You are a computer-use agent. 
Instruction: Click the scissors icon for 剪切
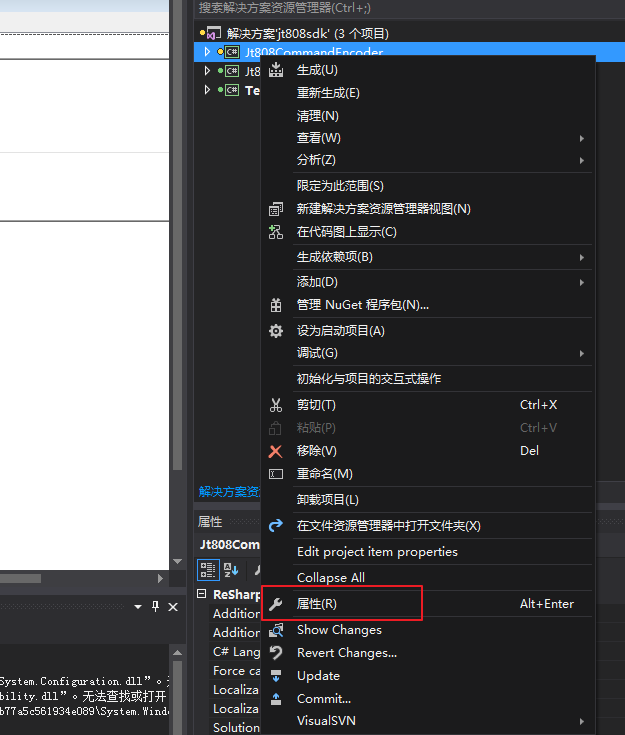(x=276, y=405)
